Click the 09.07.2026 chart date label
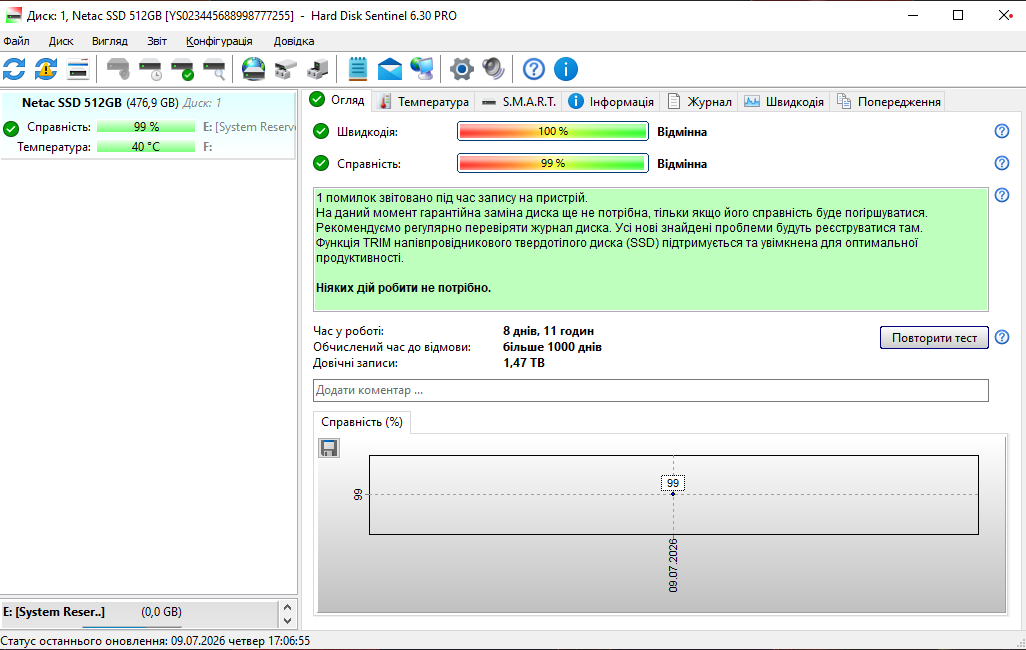The image size is (1026, 650). (x=673, y=566)
